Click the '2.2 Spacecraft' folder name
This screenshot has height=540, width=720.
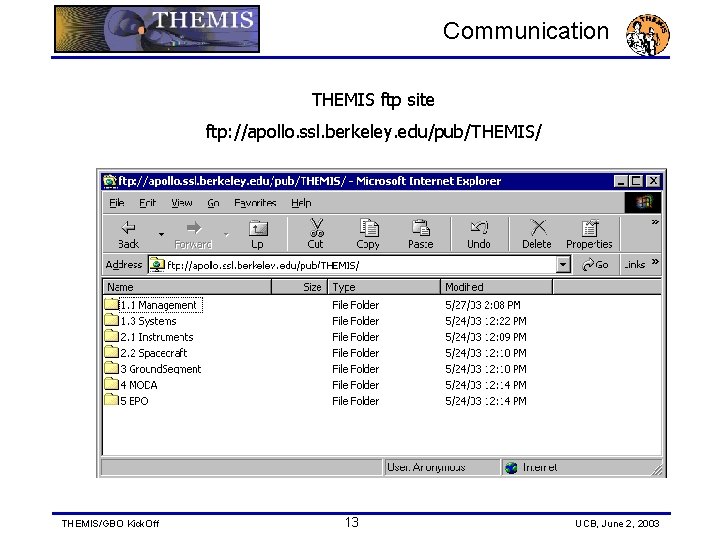[154, 353]
